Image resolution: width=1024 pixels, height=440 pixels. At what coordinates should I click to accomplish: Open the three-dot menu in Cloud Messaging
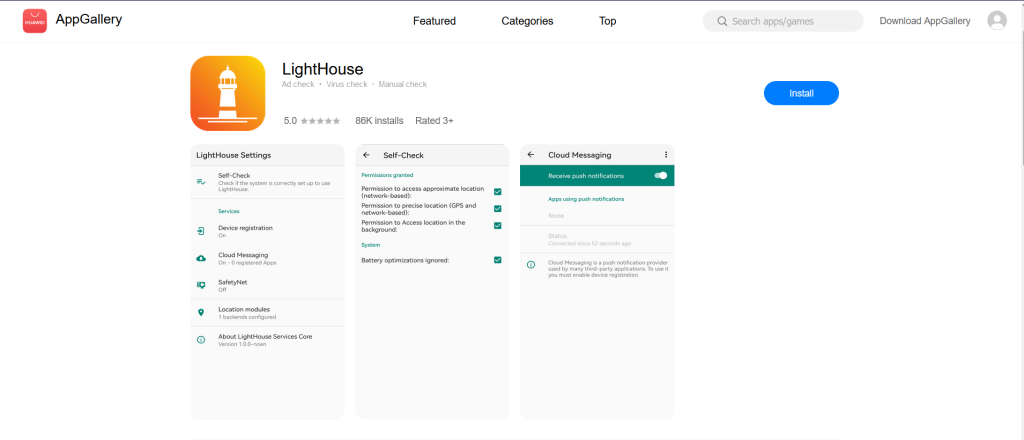(x=665, y=155)
